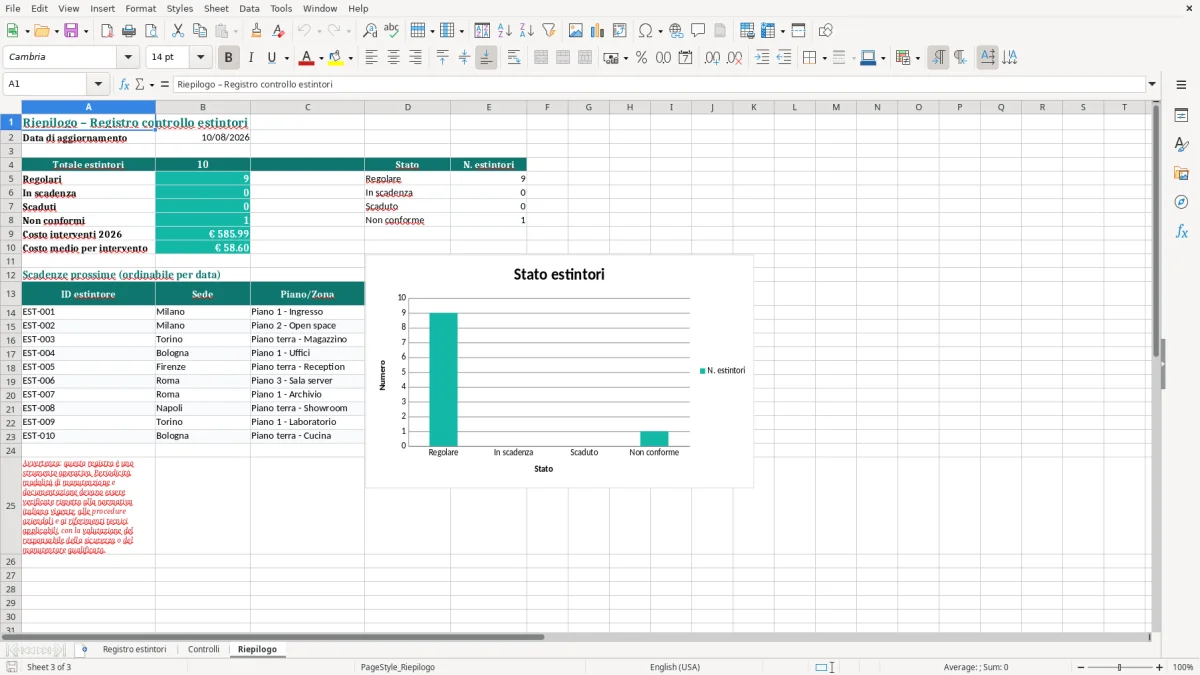
Task: Click Draw Functions shapes icon
Action: (x=826, y=31)
